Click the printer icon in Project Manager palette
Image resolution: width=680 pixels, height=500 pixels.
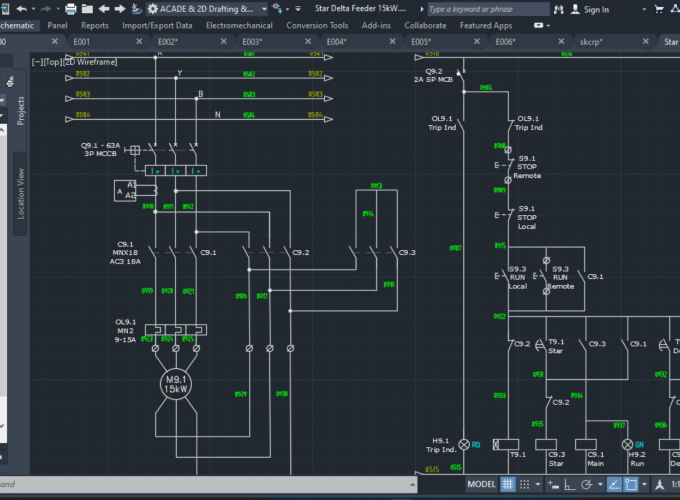coord(10,81)
